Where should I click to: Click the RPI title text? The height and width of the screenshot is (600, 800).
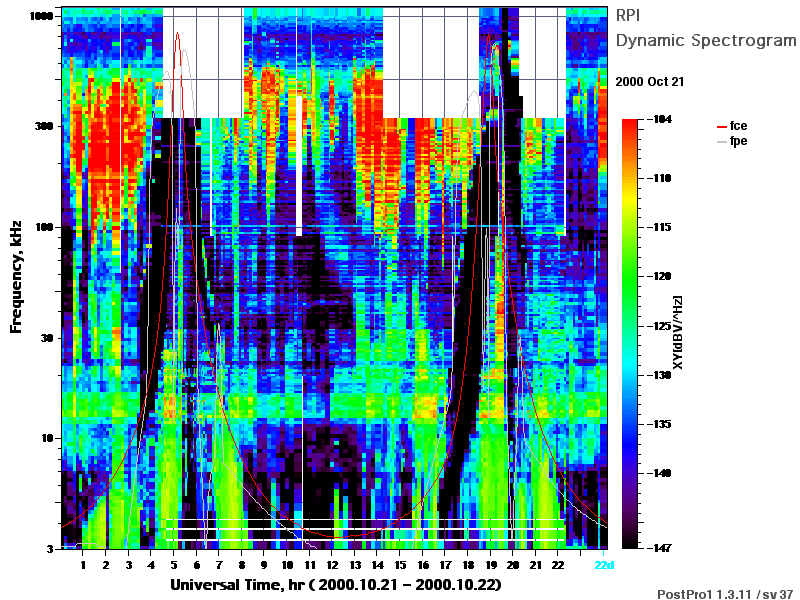point(628,15)
